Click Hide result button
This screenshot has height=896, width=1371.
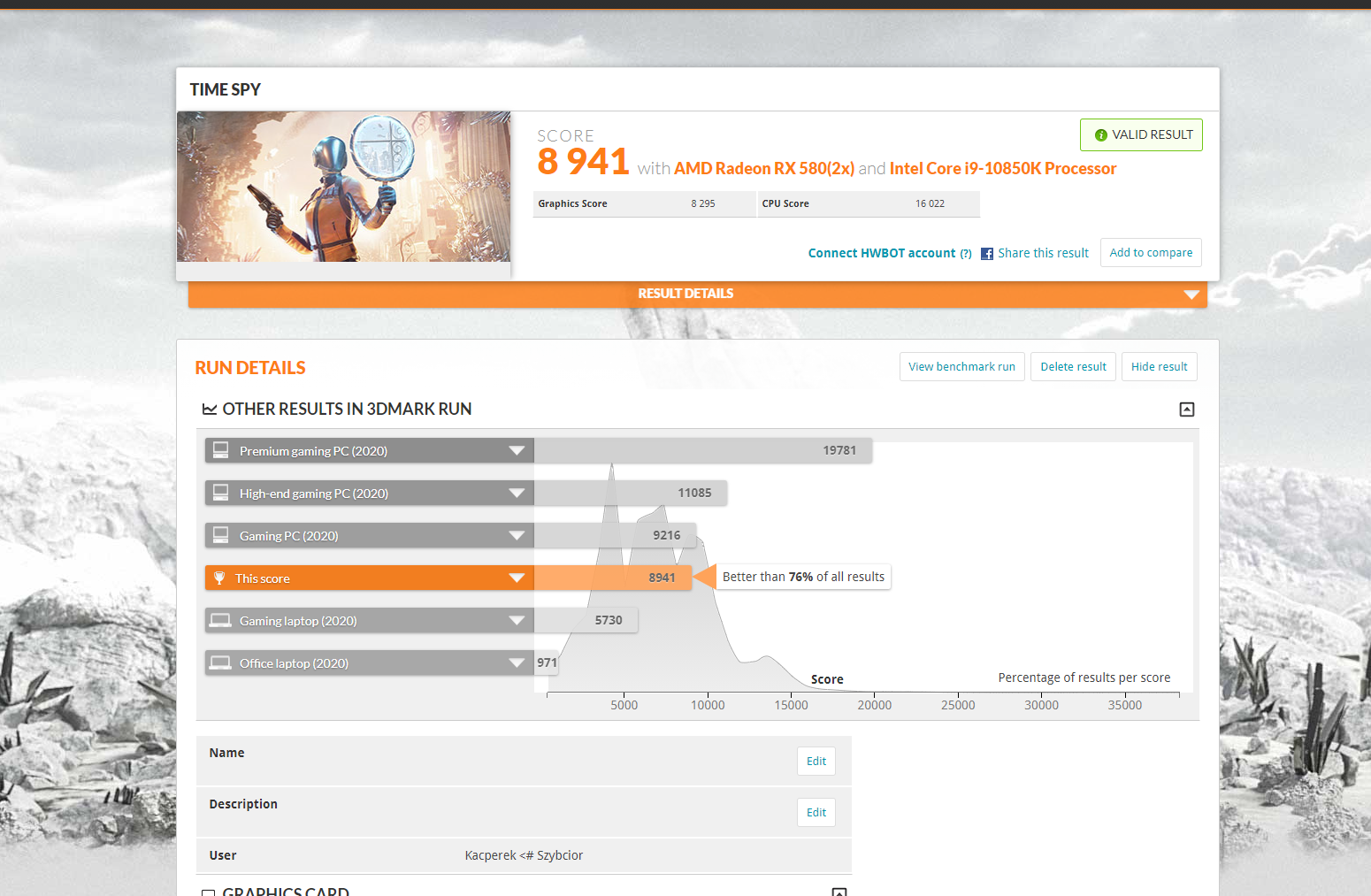(1159, 367)
